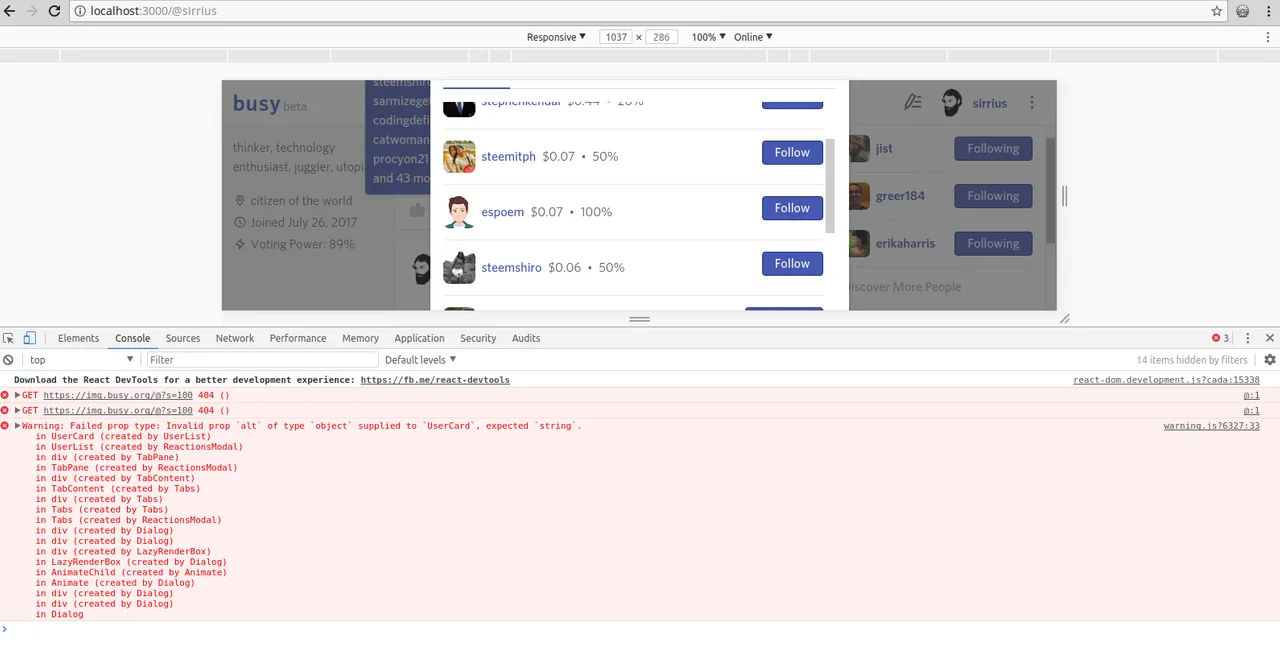Viewport: 1280px width, 647px height.
Task: Open the Network tab
Action: click(x=235, y=338)
